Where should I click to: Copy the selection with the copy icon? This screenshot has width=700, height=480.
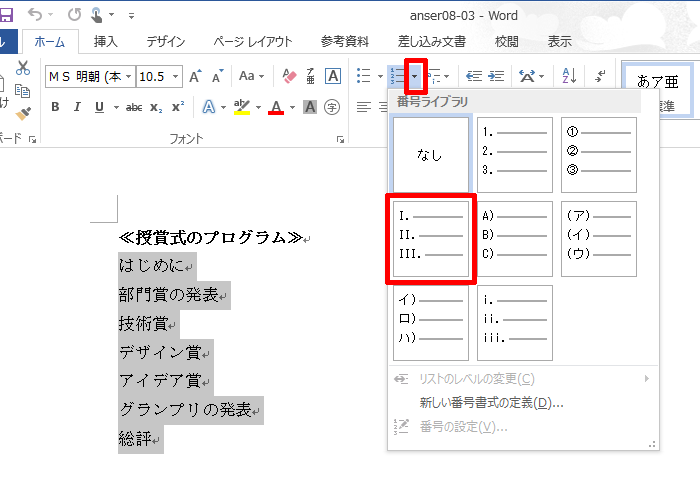(x=22, y=91)
